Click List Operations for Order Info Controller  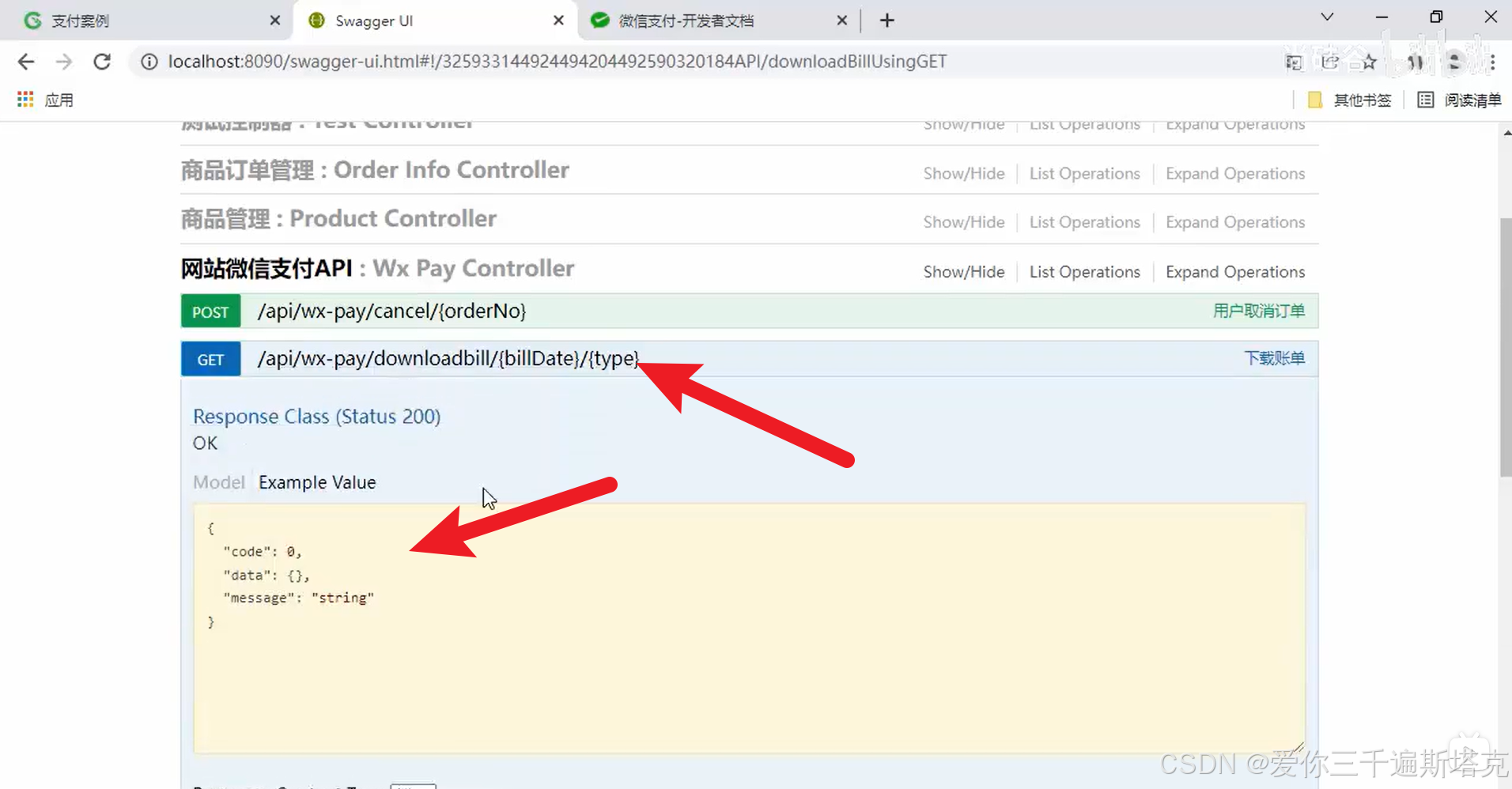pyautogui.click(x=1085, y=174)
